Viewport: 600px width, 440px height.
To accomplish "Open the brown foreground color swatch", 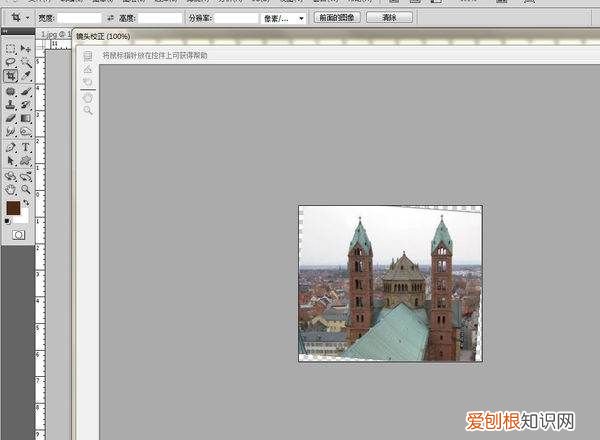I will click(13, 208).
